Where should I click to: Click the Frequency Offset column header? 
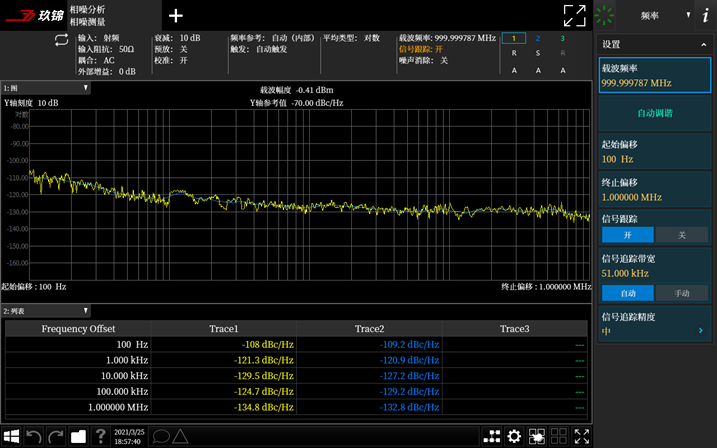click(x=78, y=329)
